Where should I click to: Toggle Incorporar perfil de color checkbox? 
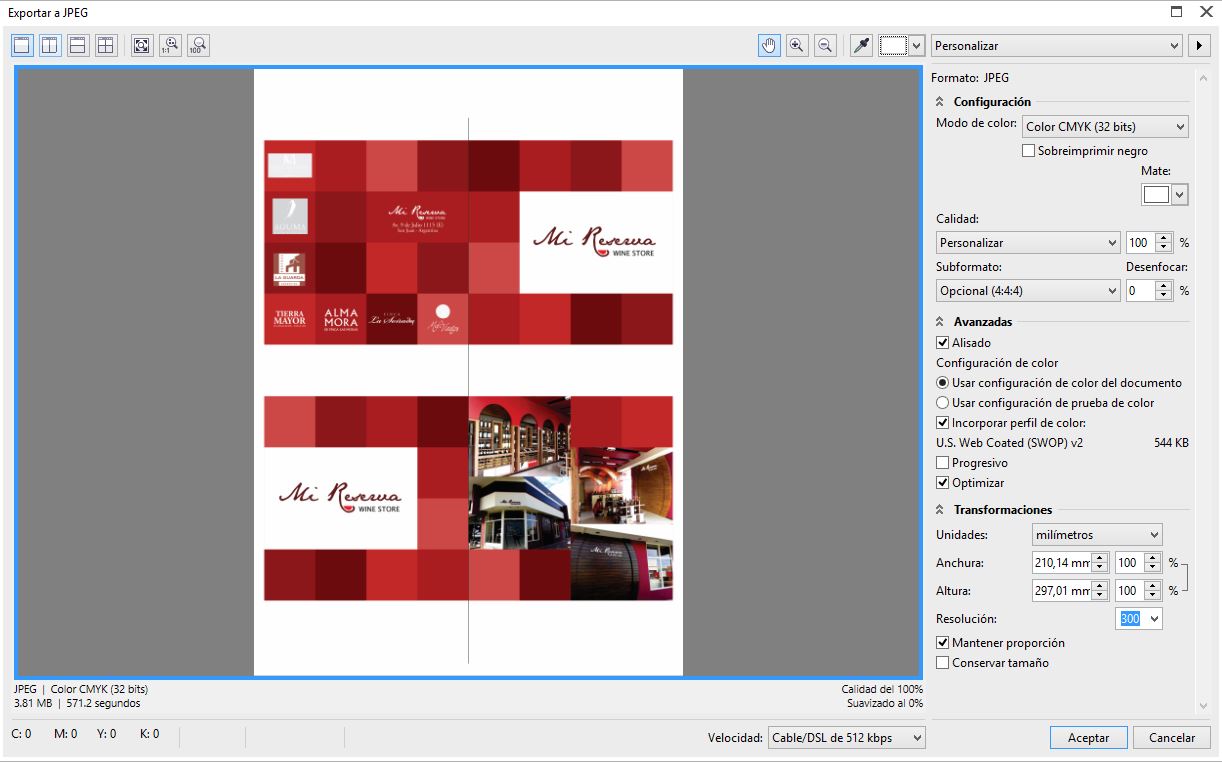pos(942,423)
